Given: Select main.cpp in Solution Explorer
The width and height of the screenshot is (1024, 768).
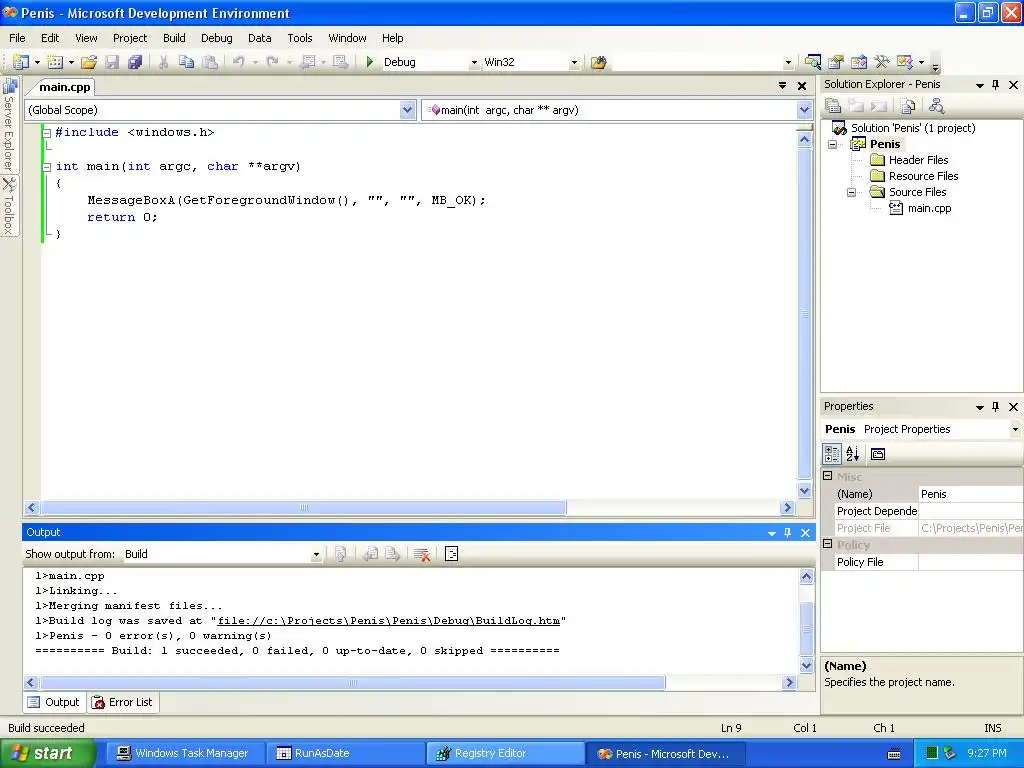Looking at the screenshot, I should (929, 208).
